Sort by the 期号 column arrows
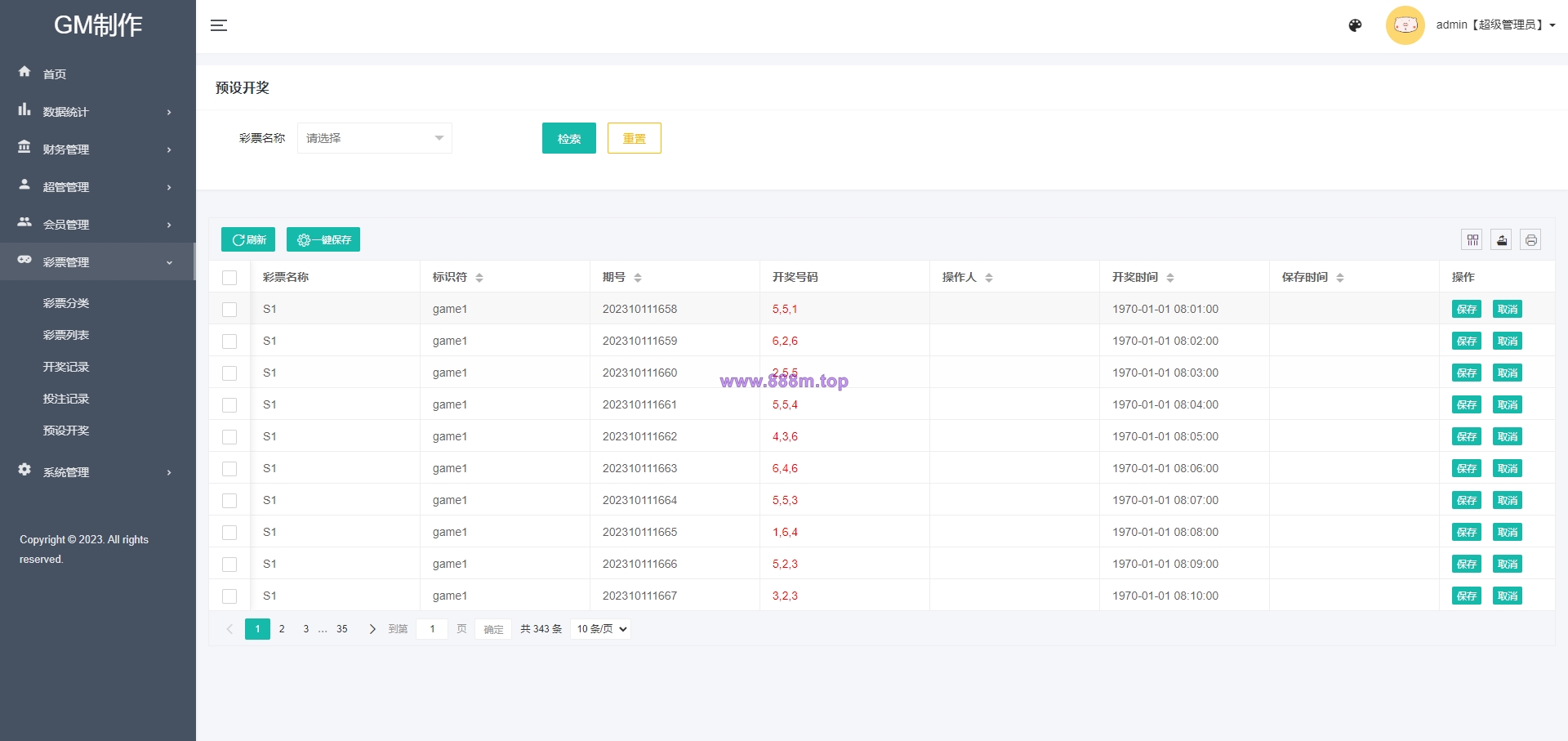 pos(638,278)
